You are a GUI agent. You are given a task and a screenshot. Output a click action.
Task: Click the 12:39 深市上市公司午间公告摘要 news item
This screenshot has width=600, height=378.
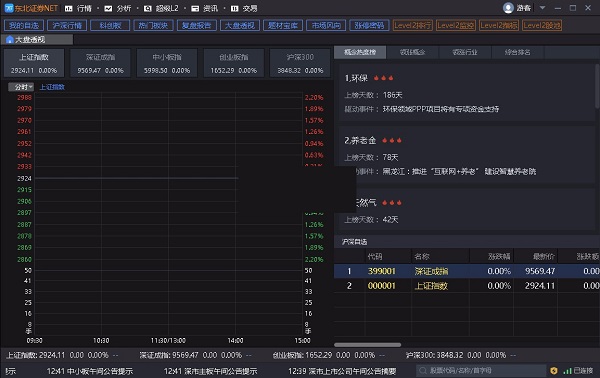(x=342, y=371)
